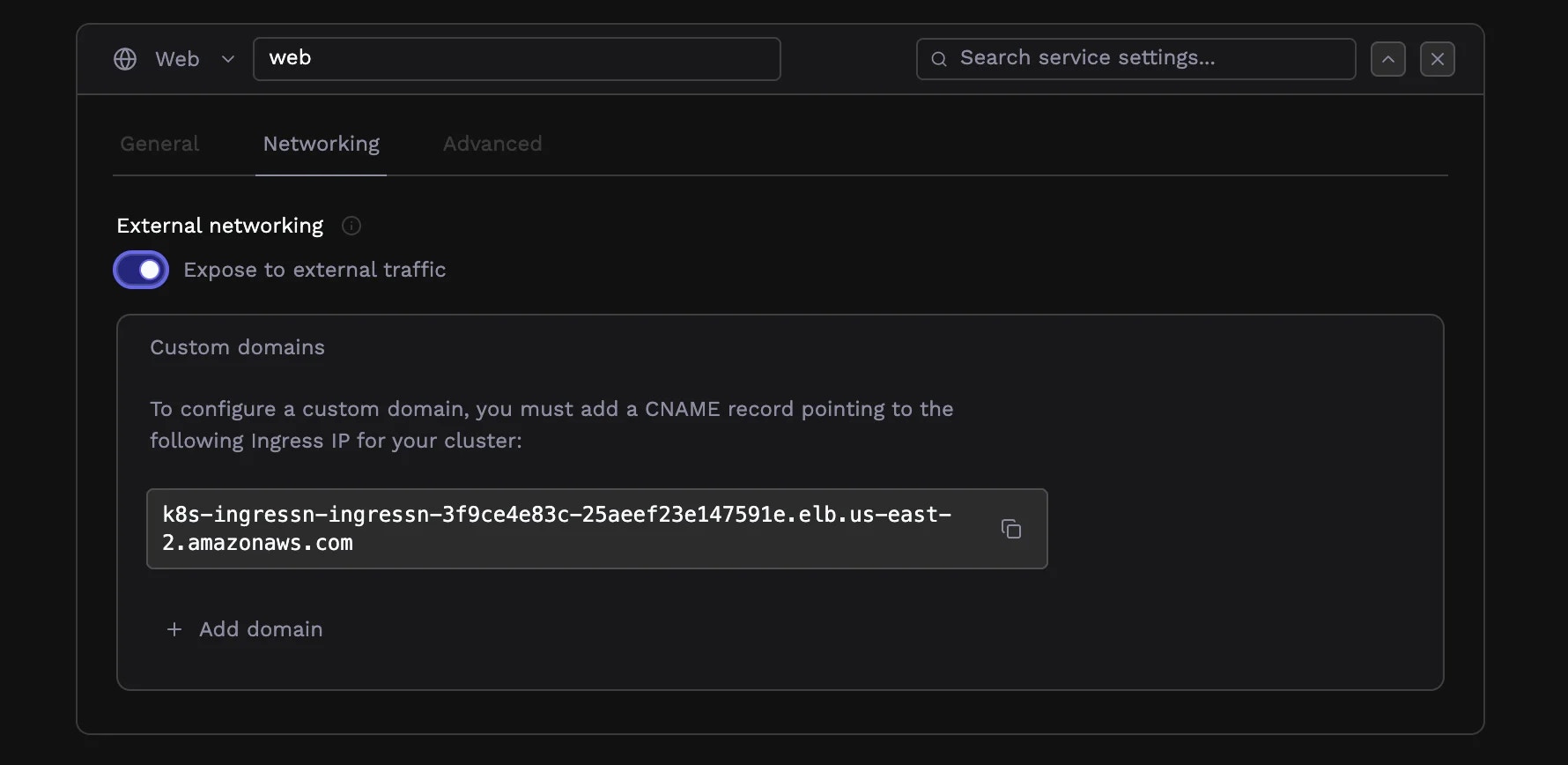1568x765 pixels.
Task: Click the External networking heading
Action: click(220, 226)
